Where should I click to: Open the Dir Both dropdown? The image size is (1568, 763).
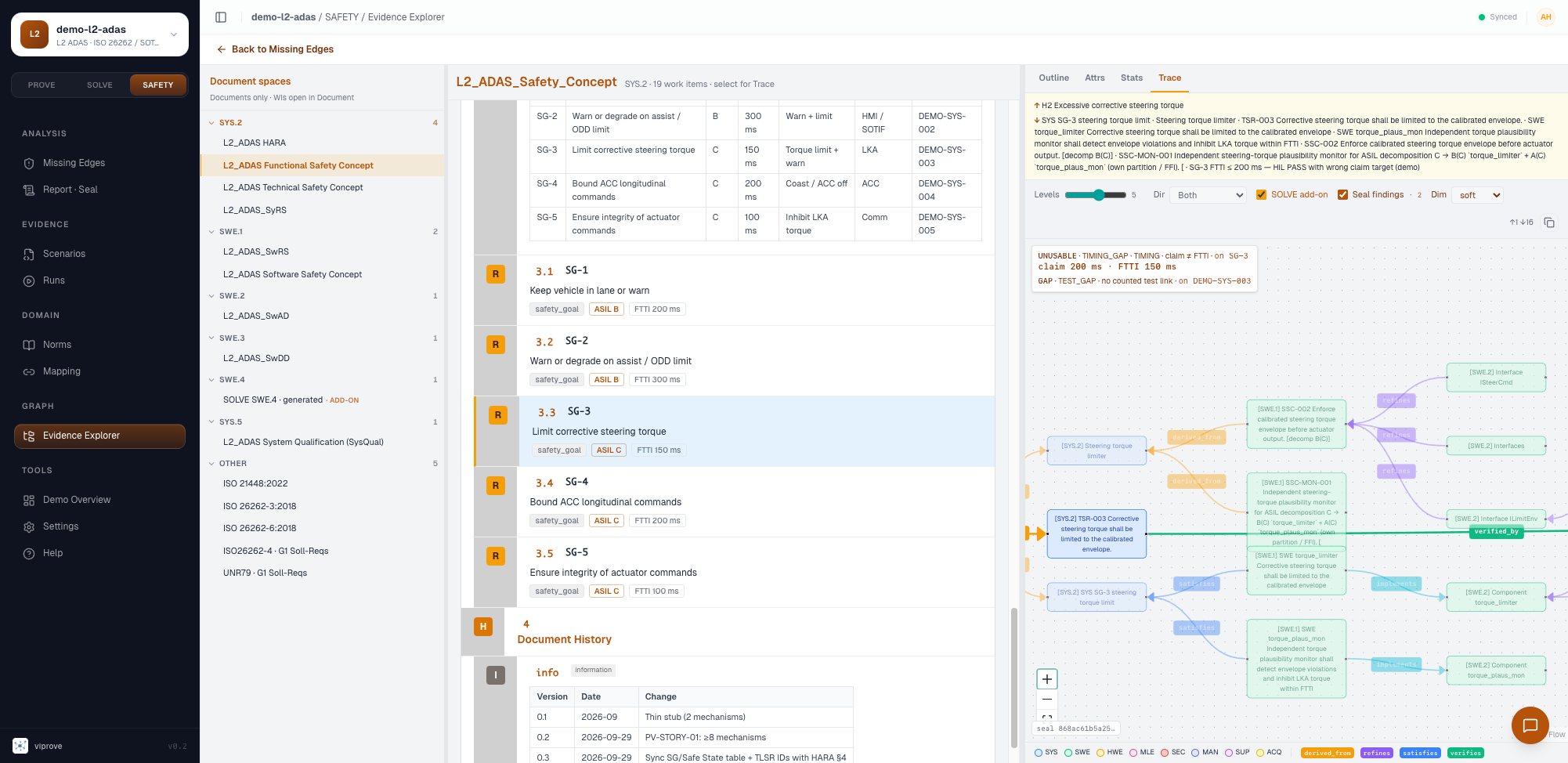[1207, 195]
